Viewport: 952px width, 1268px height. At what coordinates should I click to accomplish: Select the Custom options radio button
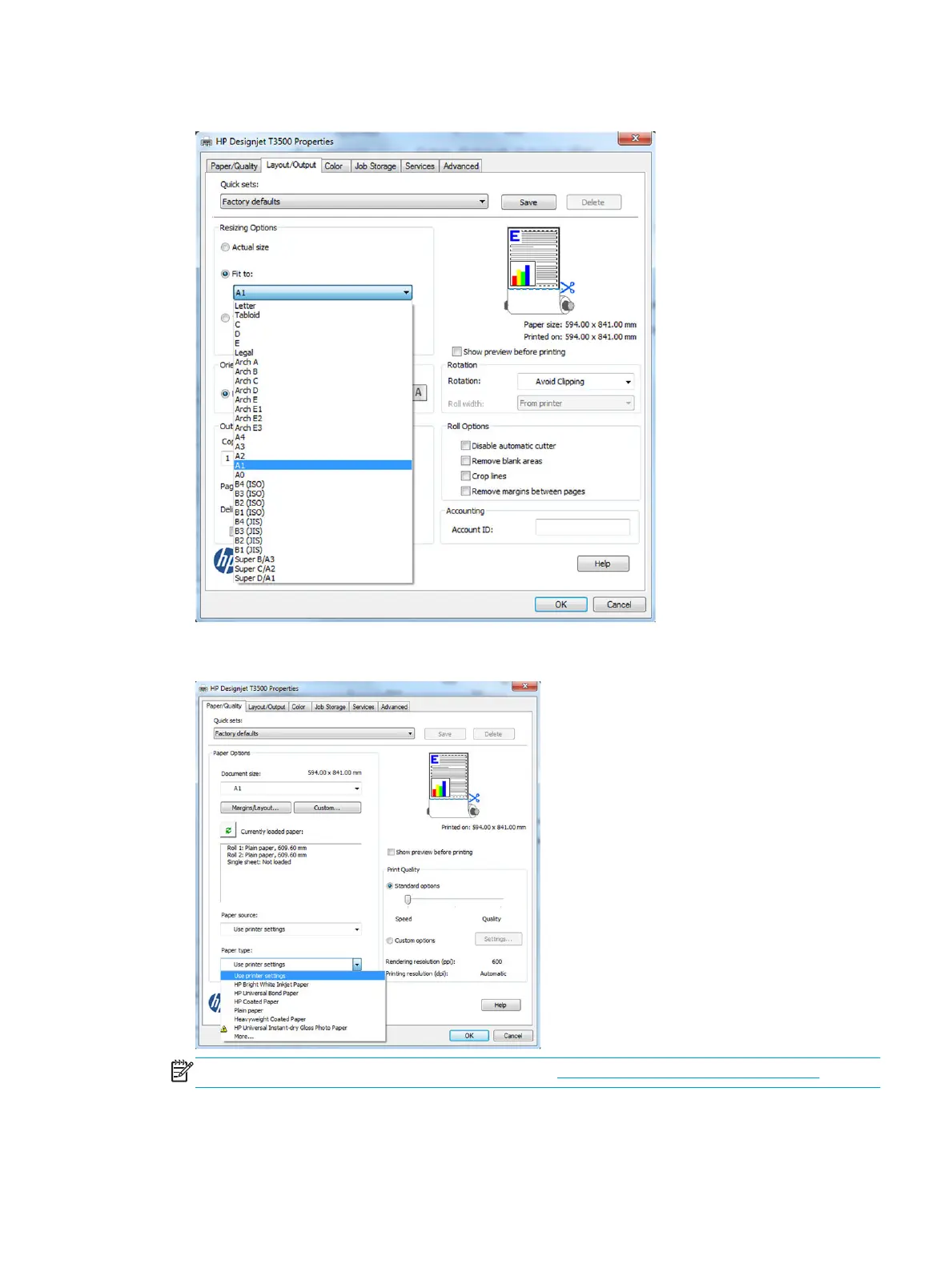pyautogui.click(x=390, y=941)
